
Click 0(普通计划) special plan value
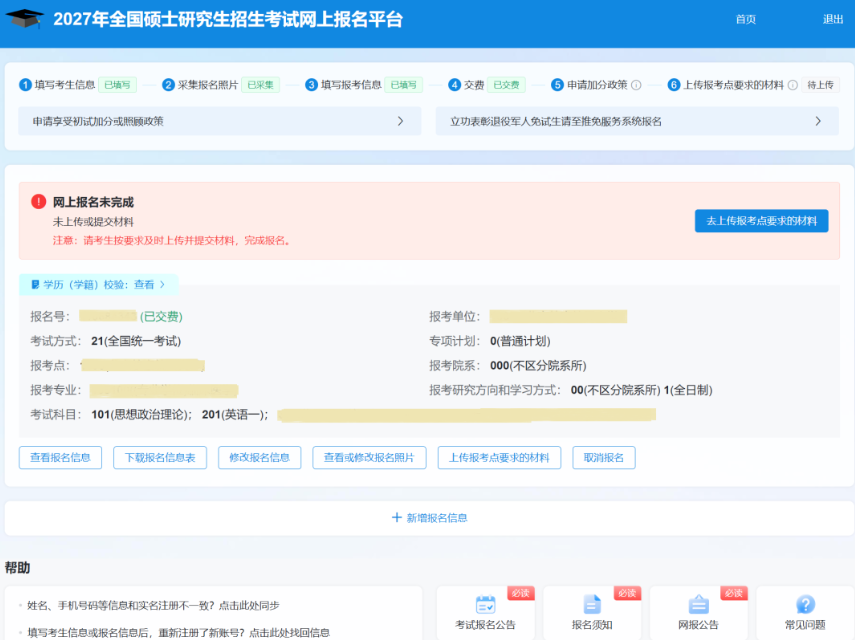tap(520, 341)
